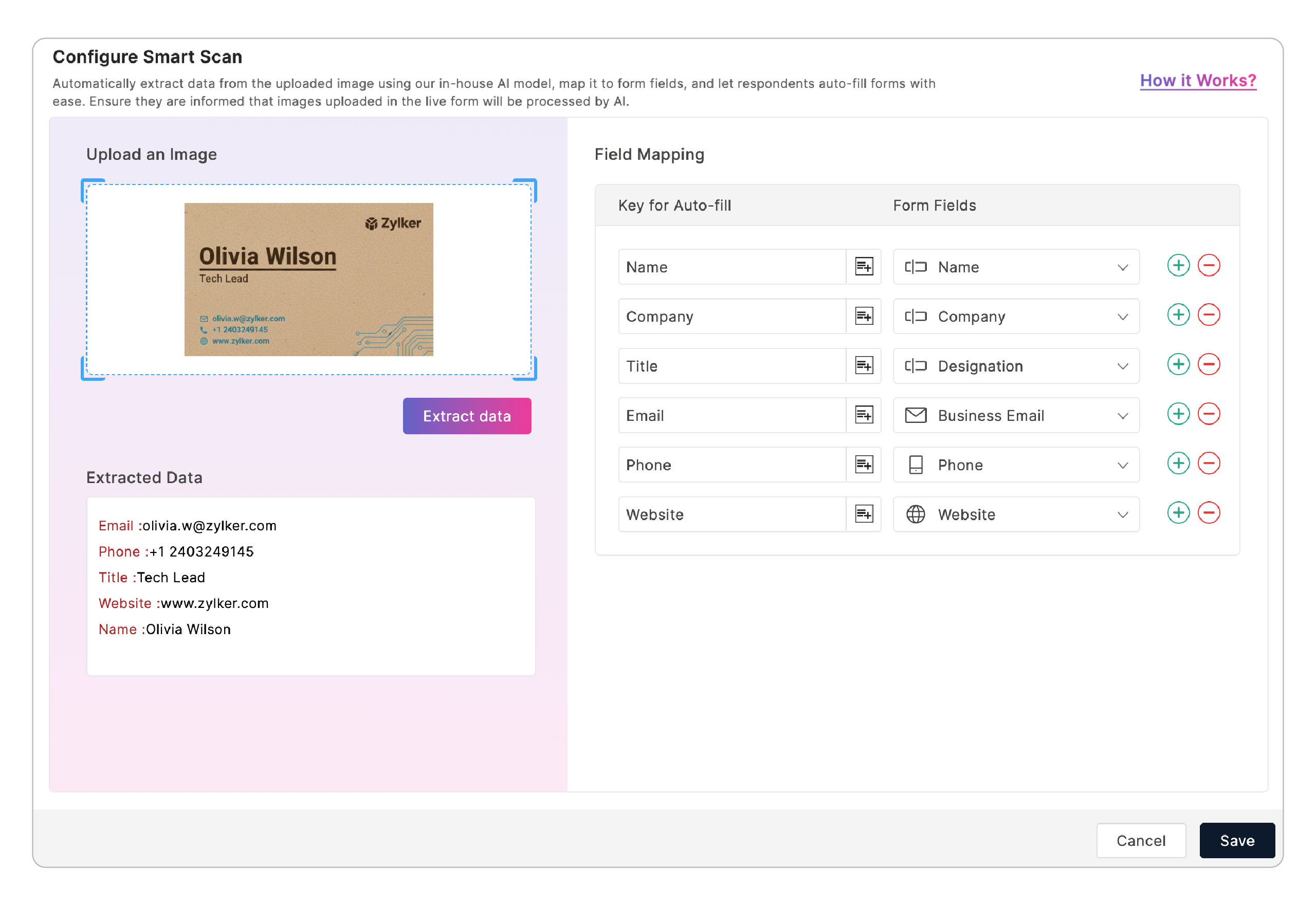Image resolution: width=1316 pixels, height=906 pixels.
Task: Click insert-key icon beside Email key field
Action: (x=864, y=415)
